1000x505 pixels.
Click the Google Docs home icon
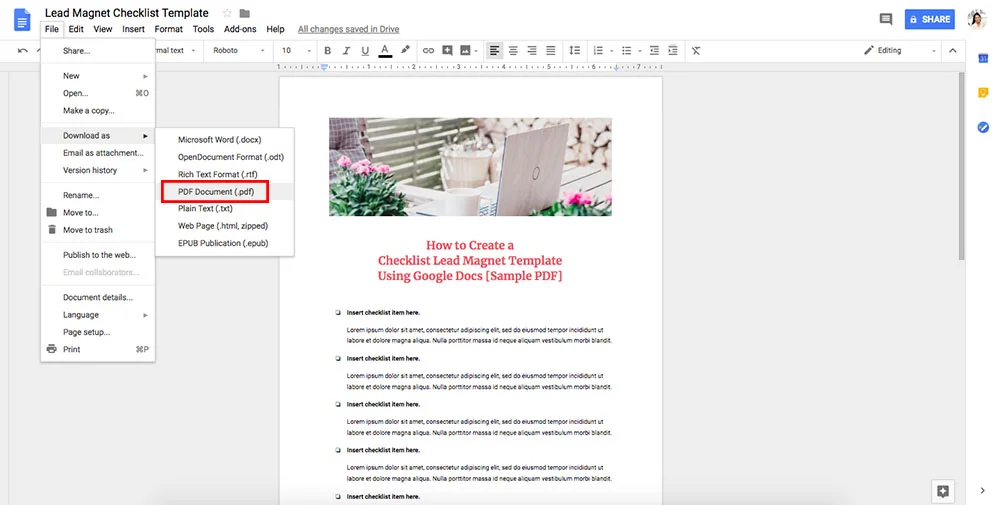[x=22, y=20]
